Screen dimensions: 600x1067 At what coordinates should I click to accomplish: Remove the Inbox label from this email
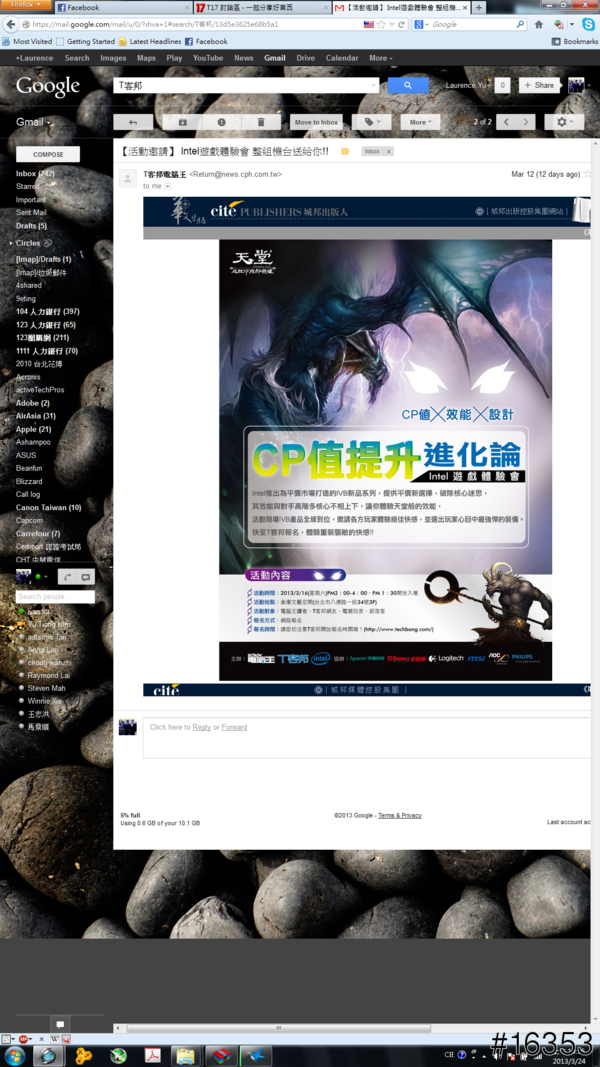pyautogui.click(x=388, y=152)
